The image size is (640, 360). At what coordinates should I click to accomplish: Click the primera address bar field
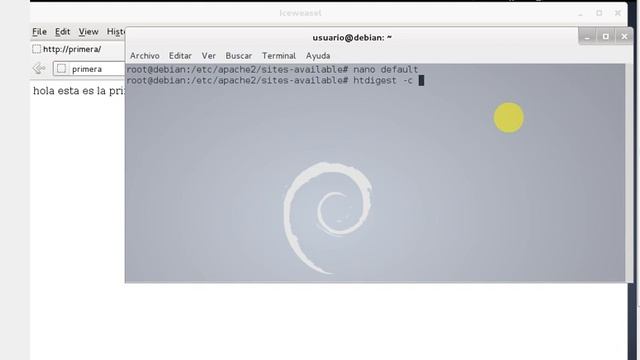tap(89, 69)
